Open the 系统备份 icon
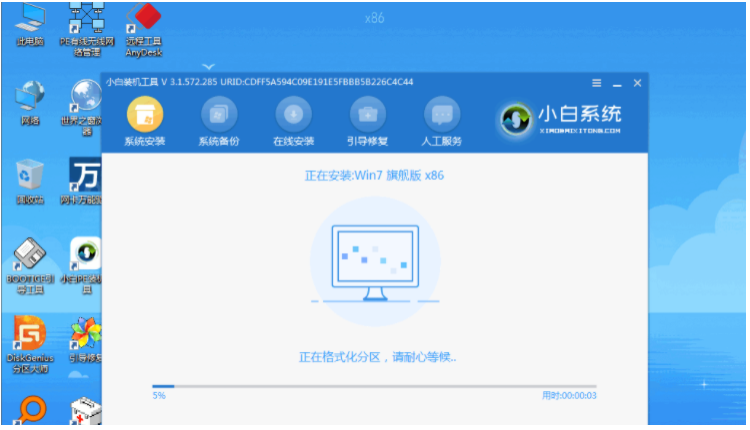The width and height of the screenshot is (750, 430). (x=219, y=115)
